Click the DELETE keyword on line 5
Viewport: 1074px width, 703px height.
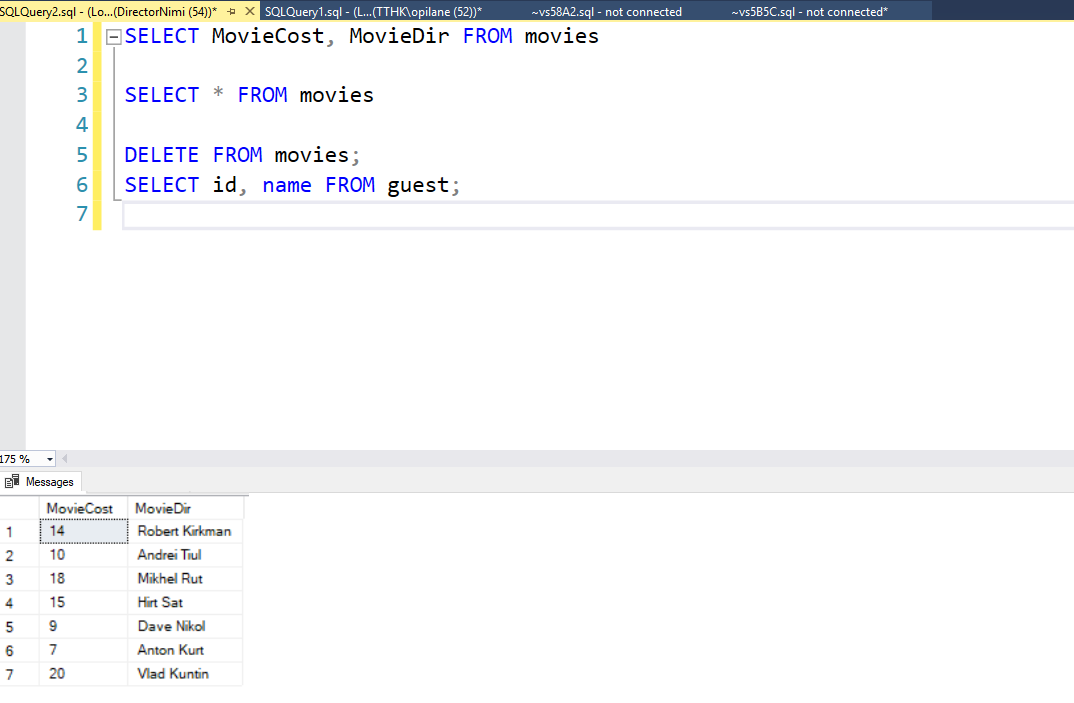[161, 155]
